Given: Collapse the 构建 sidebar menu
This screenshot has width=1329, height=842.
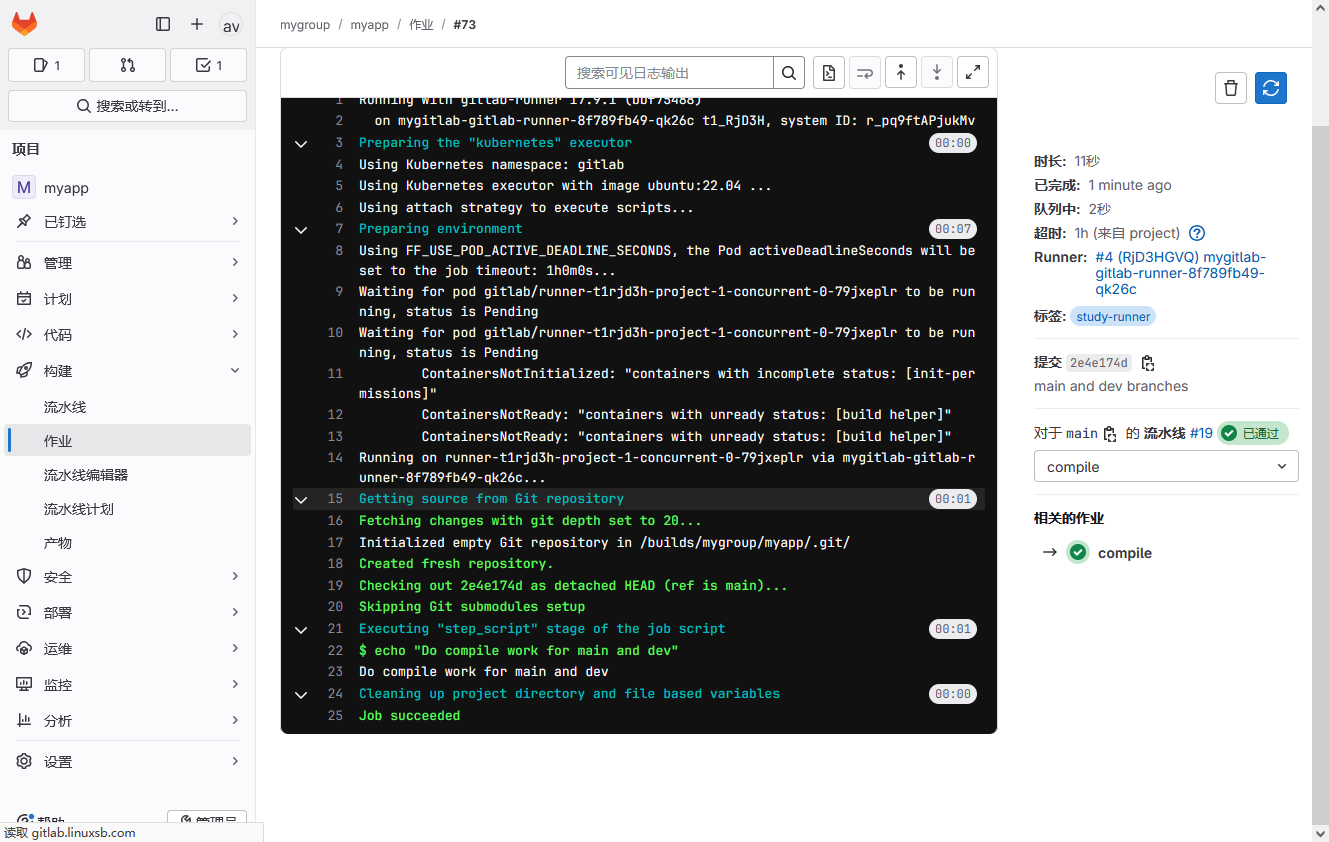Looking at the screenshot, I should pos(127,371).
